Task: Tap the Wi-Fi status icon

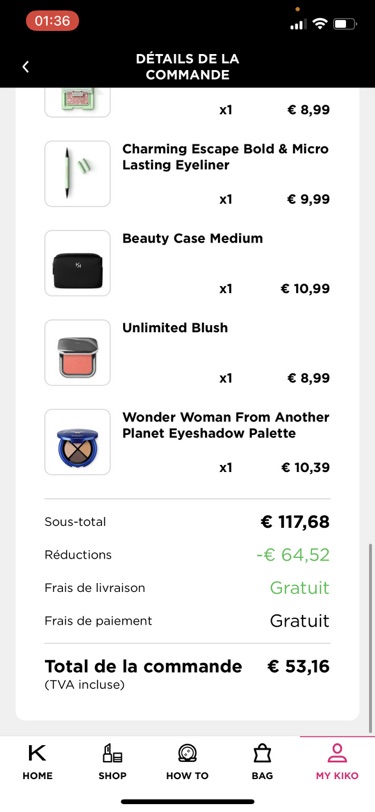Action: pos(321,24)
